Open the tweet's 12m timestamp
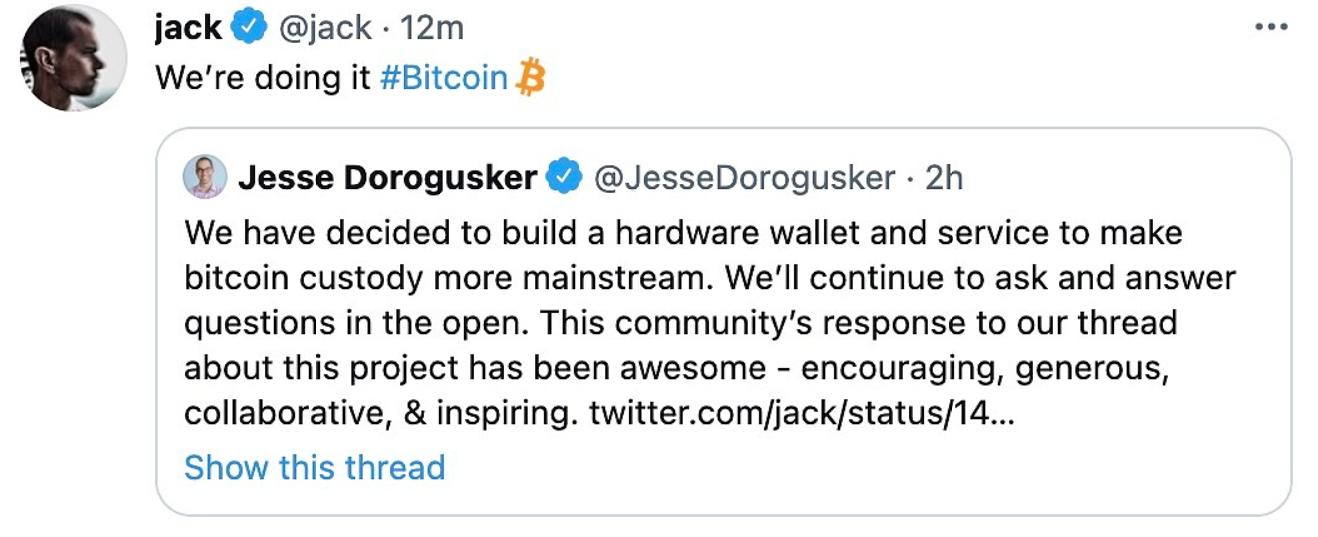1318x537 pixels. [432, 28]
